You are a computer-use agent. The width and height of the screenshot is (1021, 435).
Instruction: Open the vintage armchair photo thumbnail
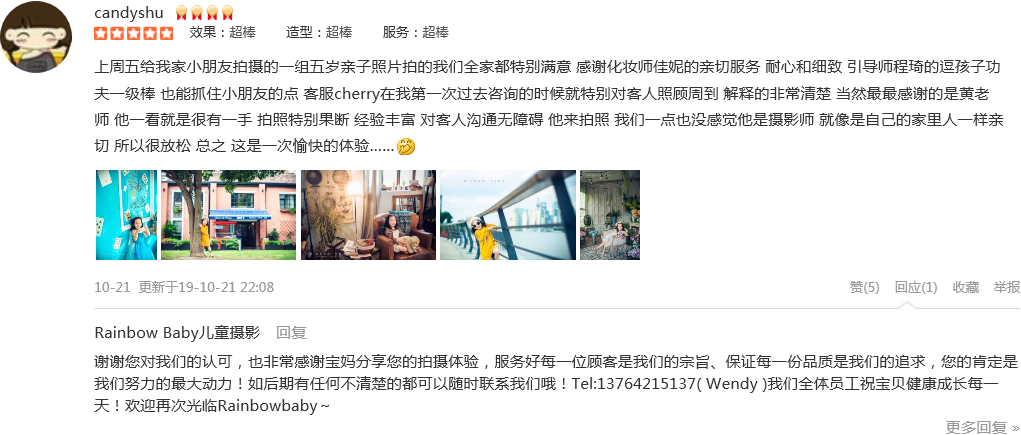click(x=369, y=215)
